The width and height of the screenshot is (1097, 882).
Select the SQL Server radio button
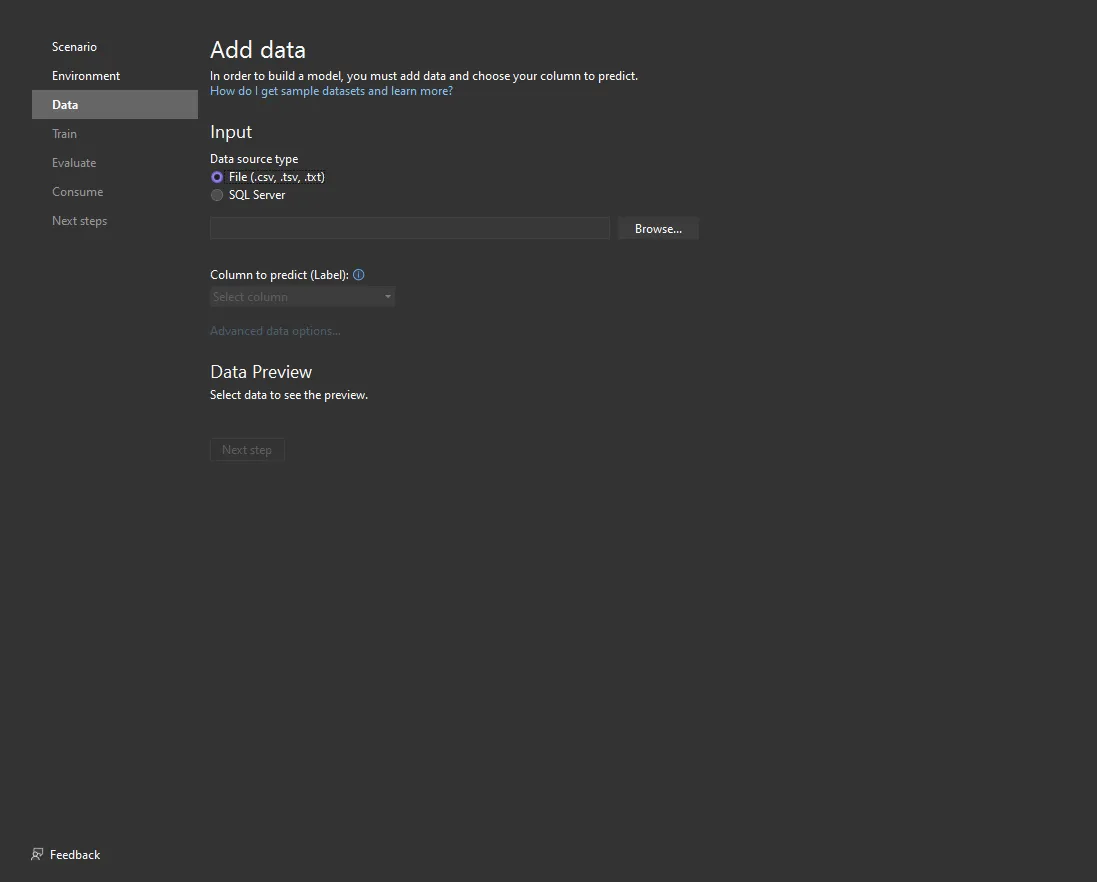217,195
